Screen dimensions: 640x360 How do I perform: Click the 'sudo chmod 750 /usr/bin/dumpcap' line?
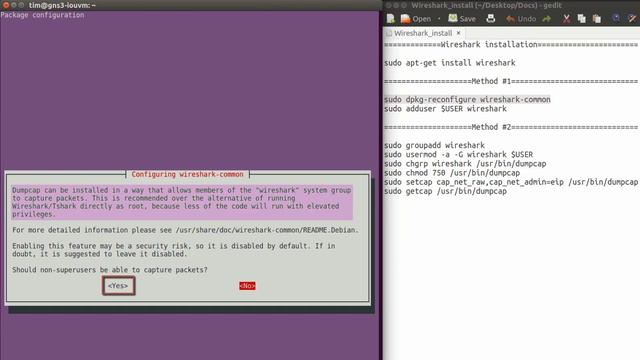pos(452,173)
